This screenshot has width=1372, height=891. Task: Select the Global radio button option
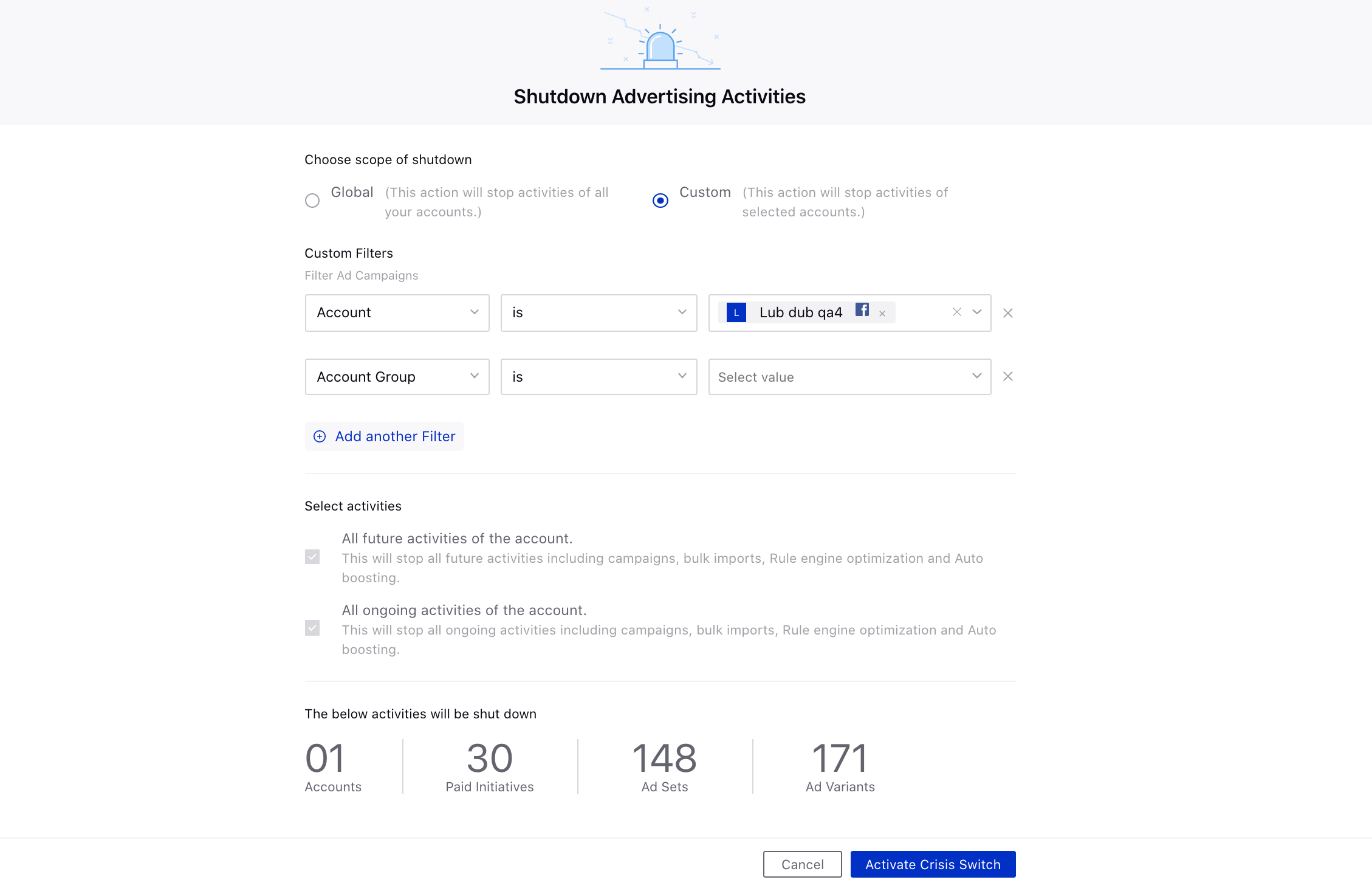pos(313,200)
